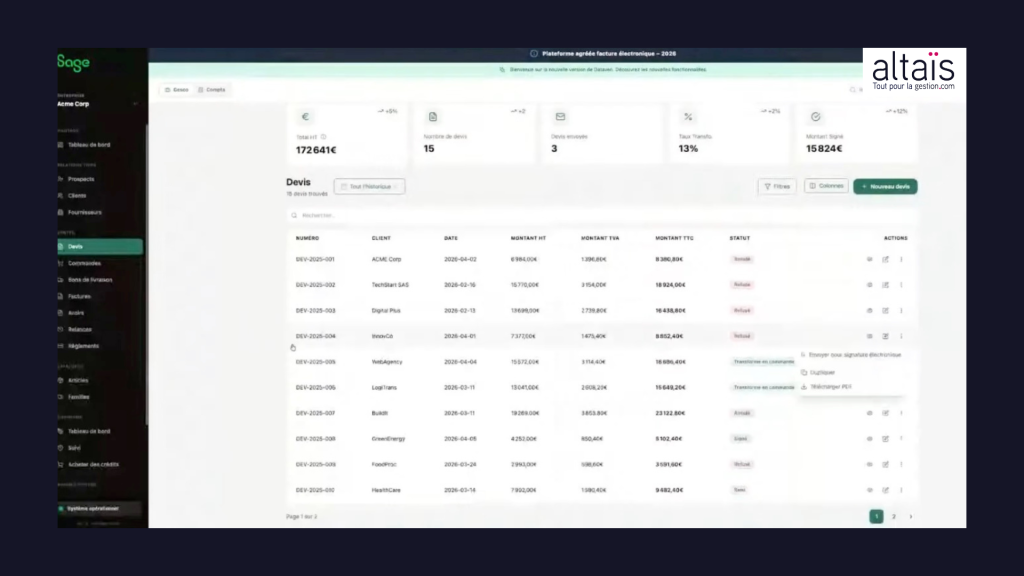
Task: Open more actions for GreenEnergy row
Action: click(x=901, y=439)
